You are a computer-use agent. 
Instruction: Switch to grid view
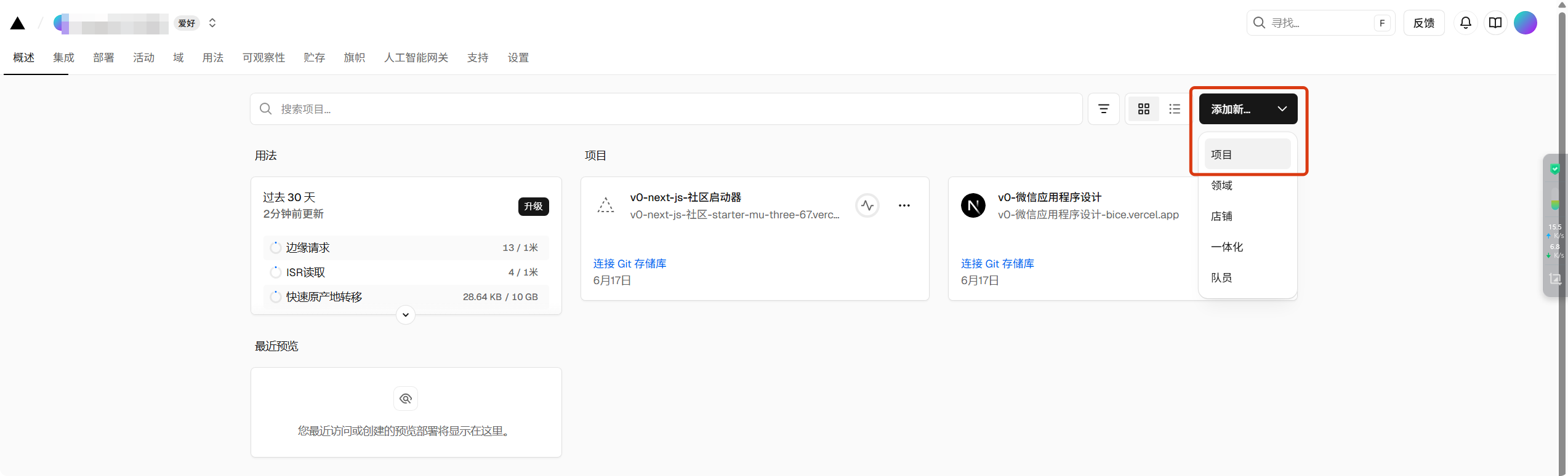1144,109
